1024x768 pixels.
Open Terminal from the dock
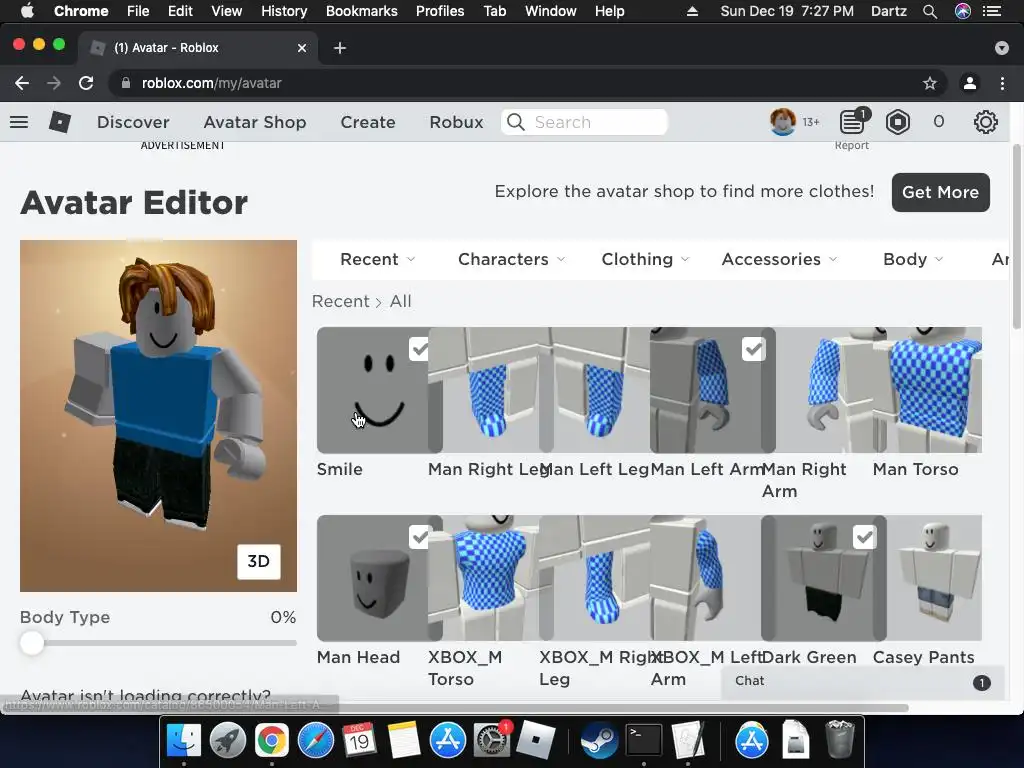click(644, 740)
